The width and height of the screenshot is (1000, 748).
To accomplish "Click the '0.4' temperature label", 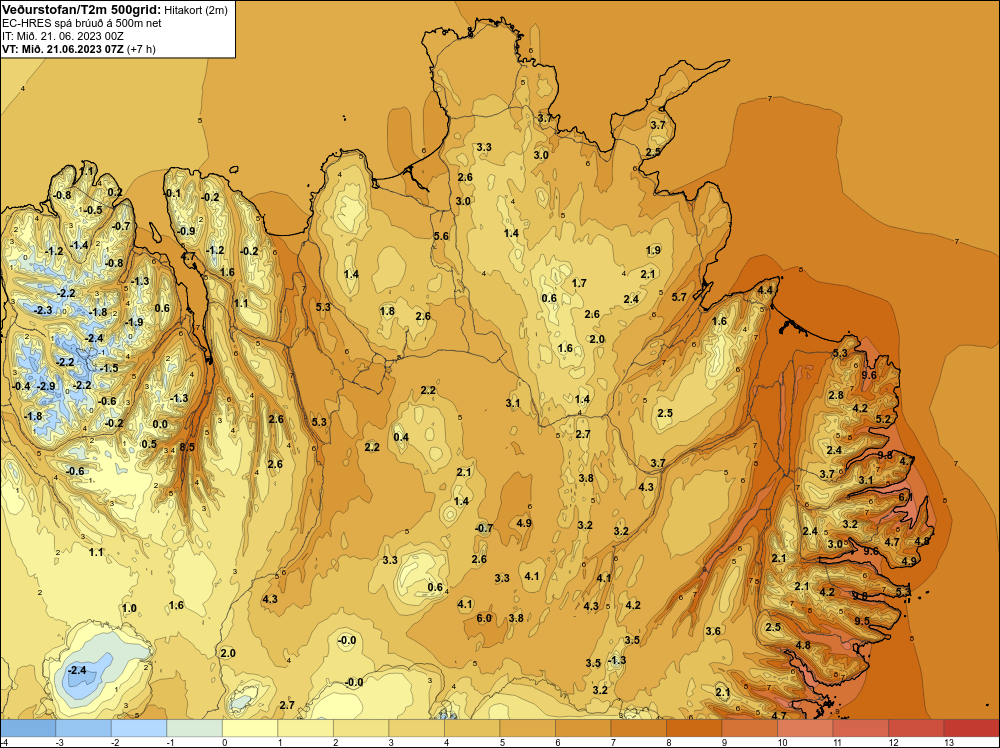I will point(401,437).
